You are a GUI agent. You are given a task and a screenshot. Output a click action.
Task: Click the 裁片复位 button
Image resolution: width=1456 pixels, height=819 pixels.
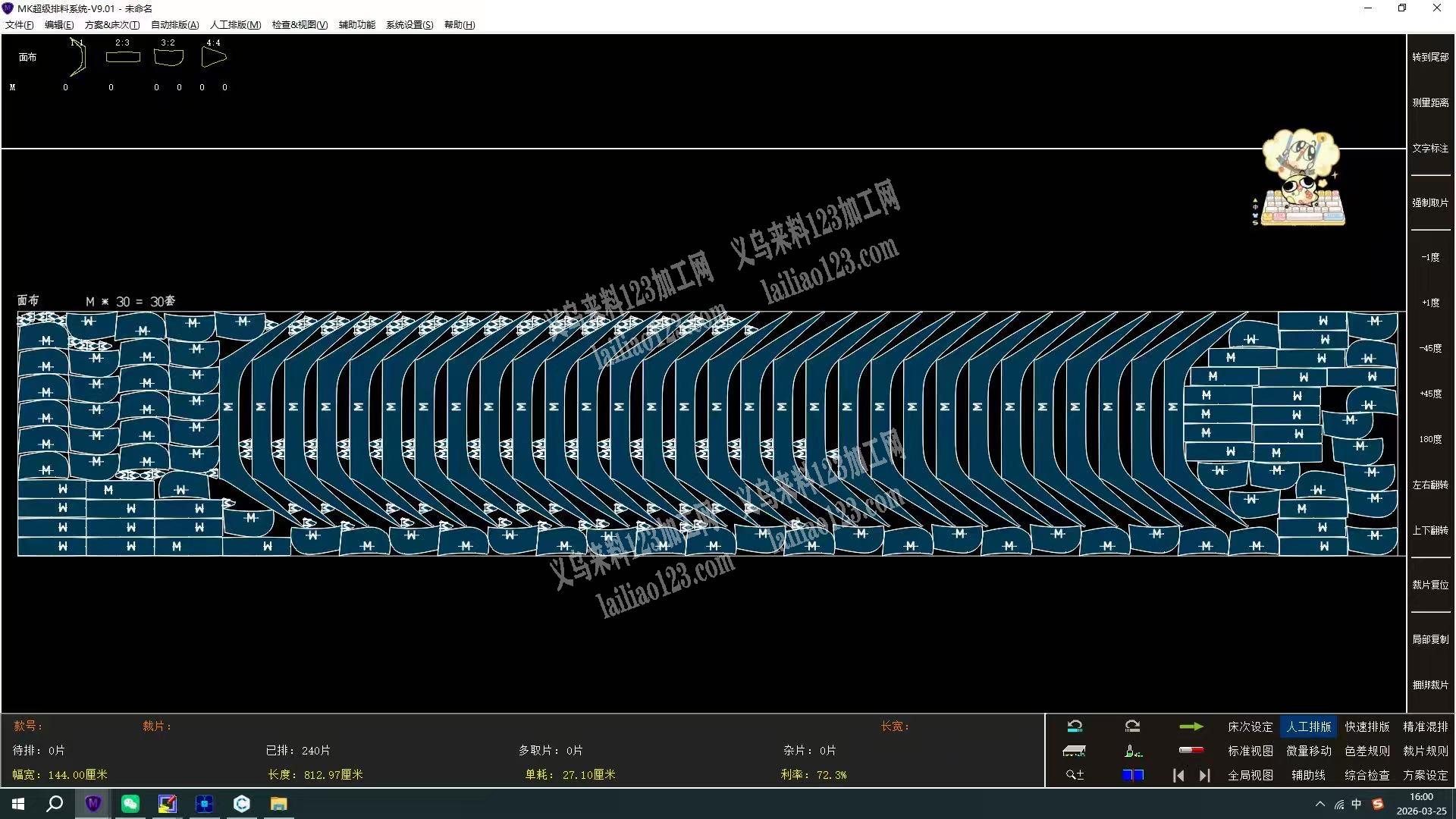point(1430,585)
